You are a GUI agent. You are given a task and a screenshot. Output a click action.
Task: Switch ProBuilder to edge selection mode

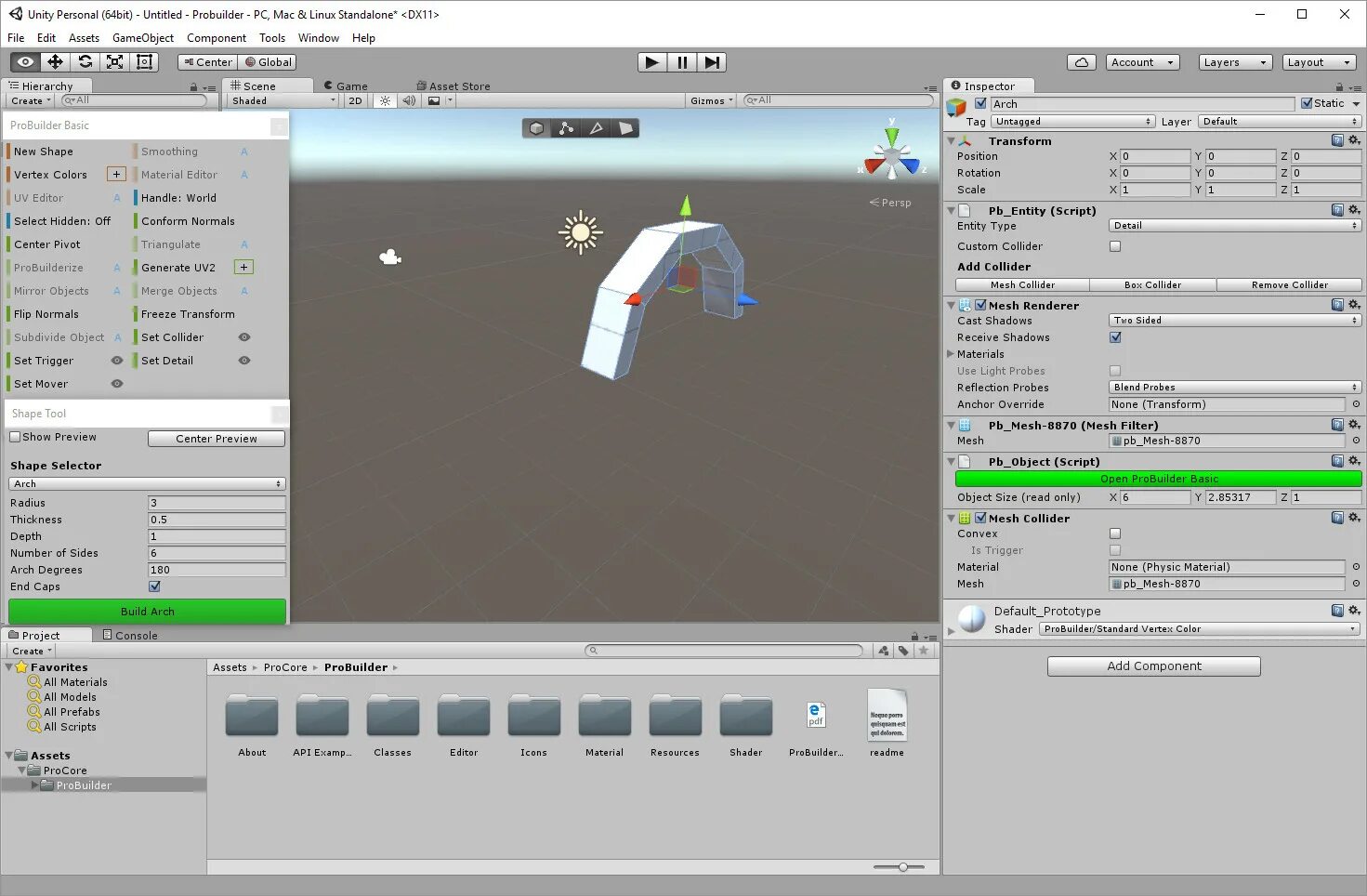coord(596,128)
